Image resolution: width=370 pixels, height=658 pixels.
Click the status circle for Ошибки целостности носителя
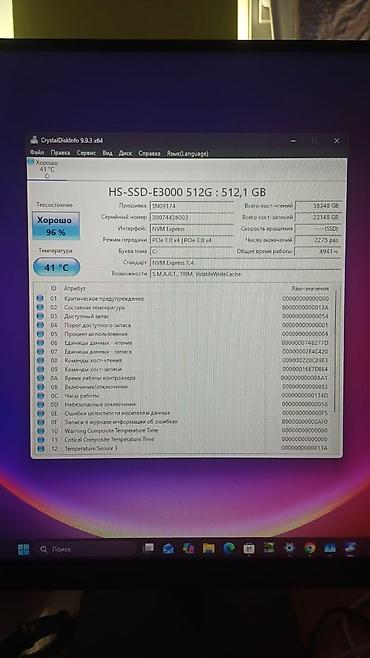point(40,413)
